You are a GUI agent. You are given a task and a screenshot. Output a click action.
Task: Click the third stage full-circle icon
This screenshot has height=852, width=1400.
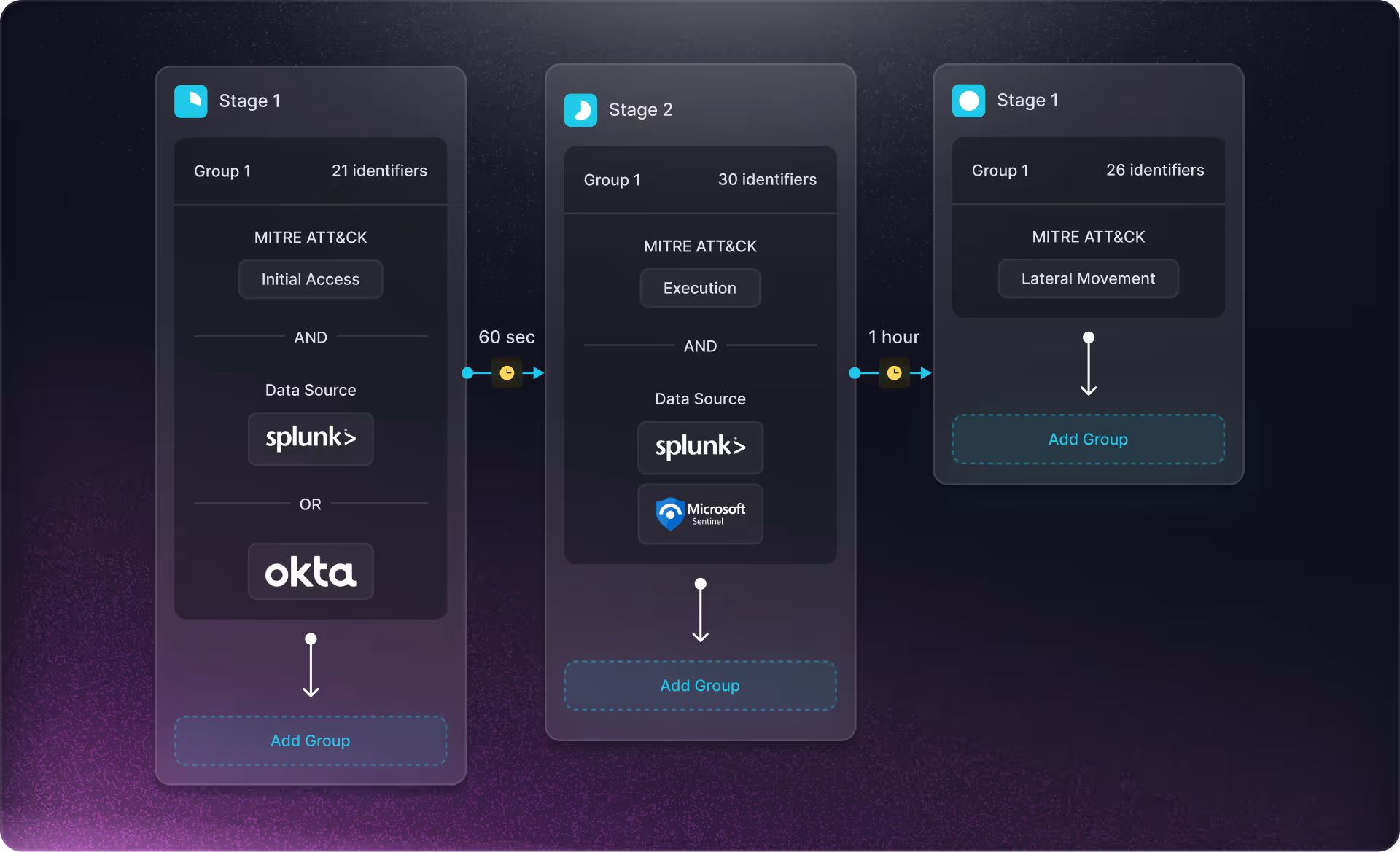968,101
